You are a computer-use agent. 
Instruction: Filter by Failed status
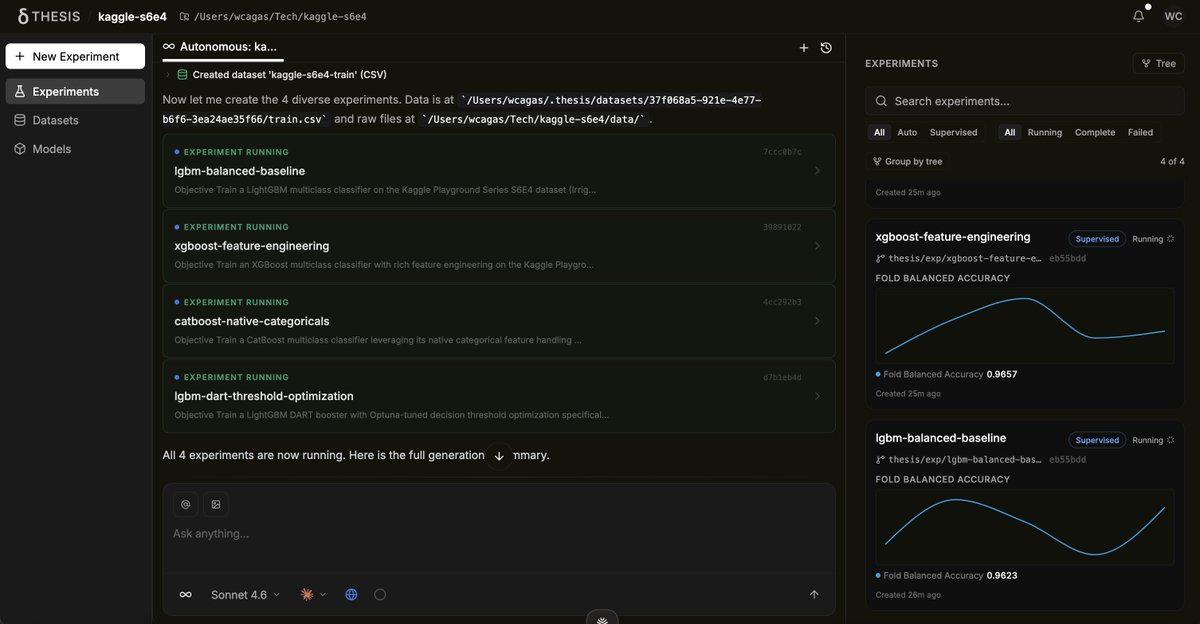[x=1140, y=132]
